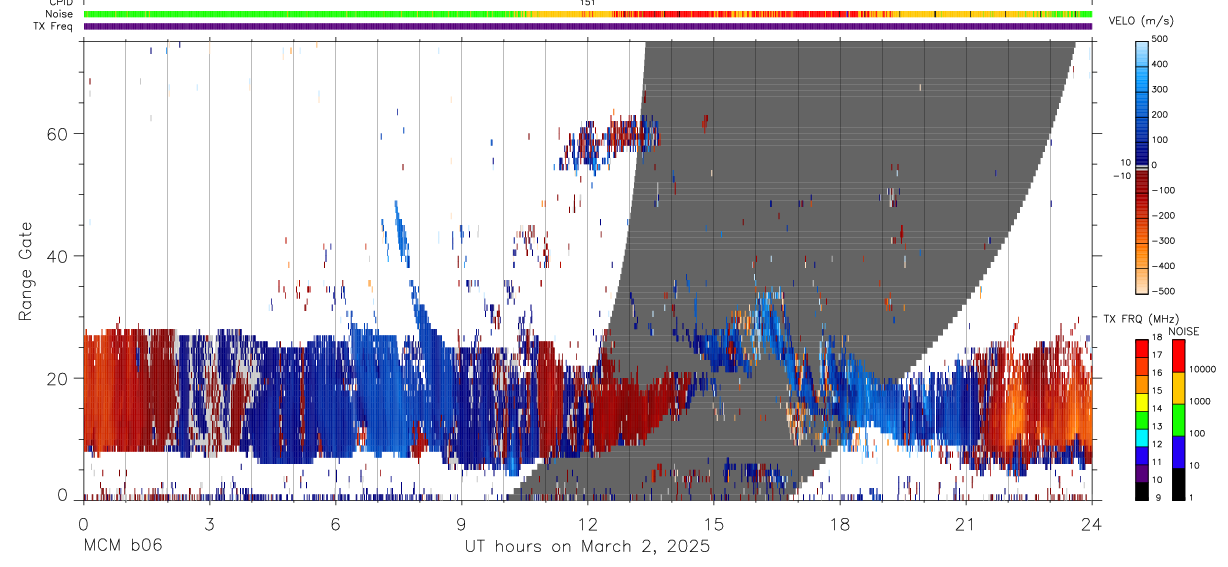Select the 400 velocity scale label
Viewport: 1228px width, 567px height.
pos(1162,64)
